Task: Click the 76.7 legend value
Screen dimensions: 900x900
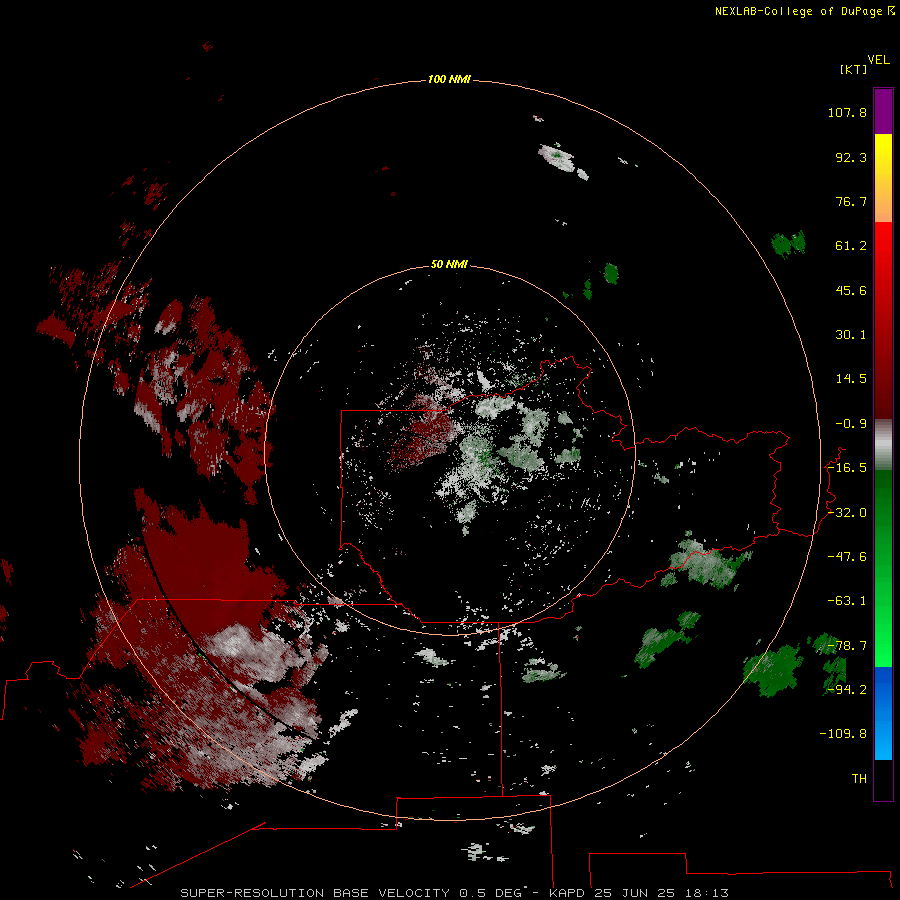Action: tap(851, 201)
